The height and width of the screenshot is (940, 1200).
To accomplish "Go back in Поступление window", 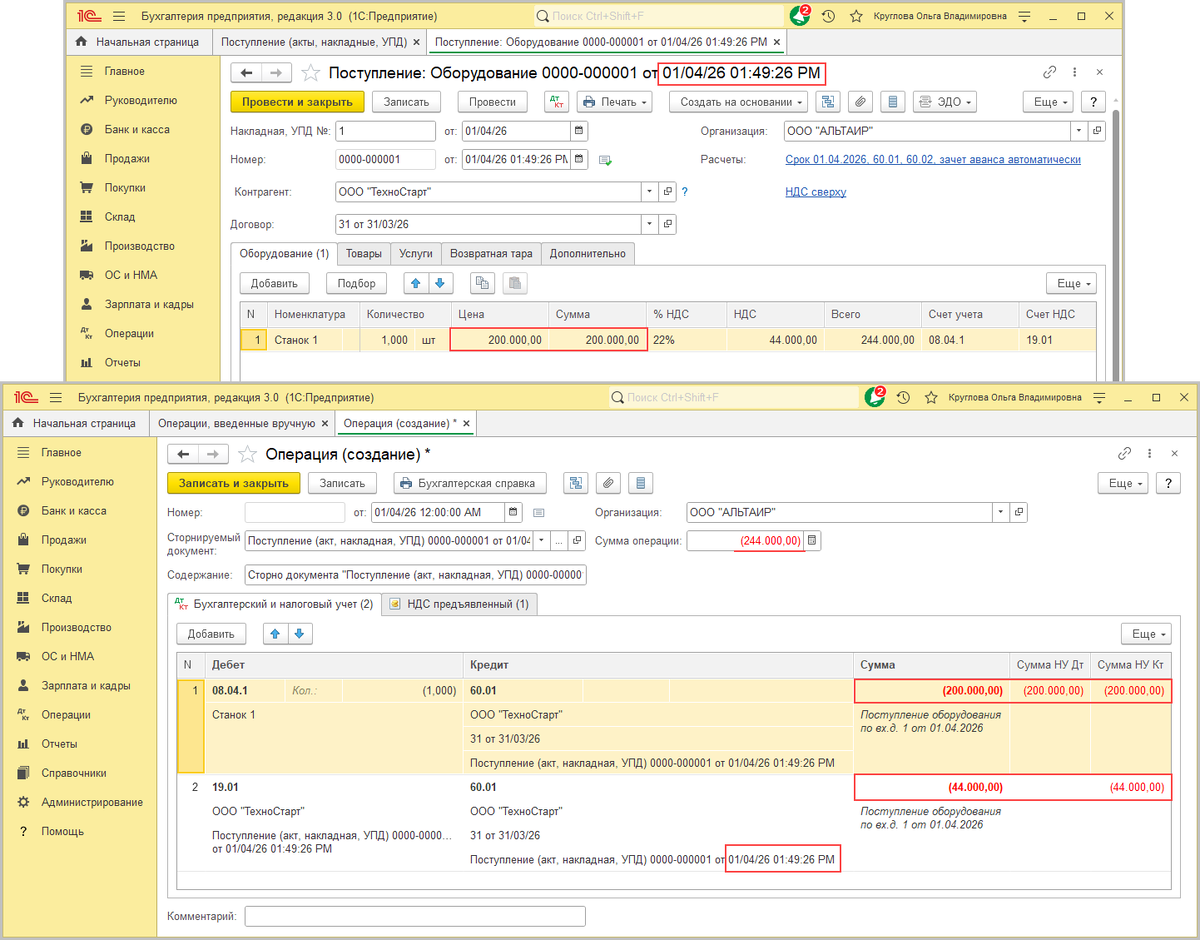I will pos(246,73).
